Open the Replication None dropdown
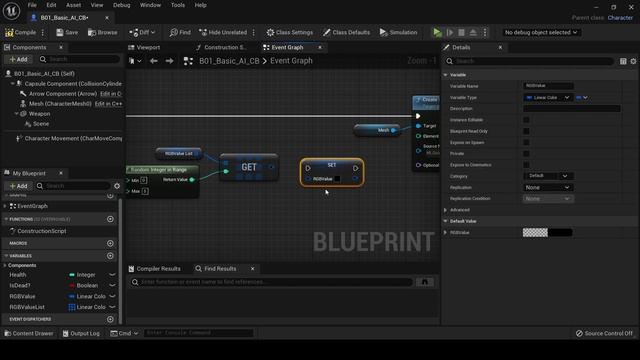The image size is (640, 360). [548, 187]
